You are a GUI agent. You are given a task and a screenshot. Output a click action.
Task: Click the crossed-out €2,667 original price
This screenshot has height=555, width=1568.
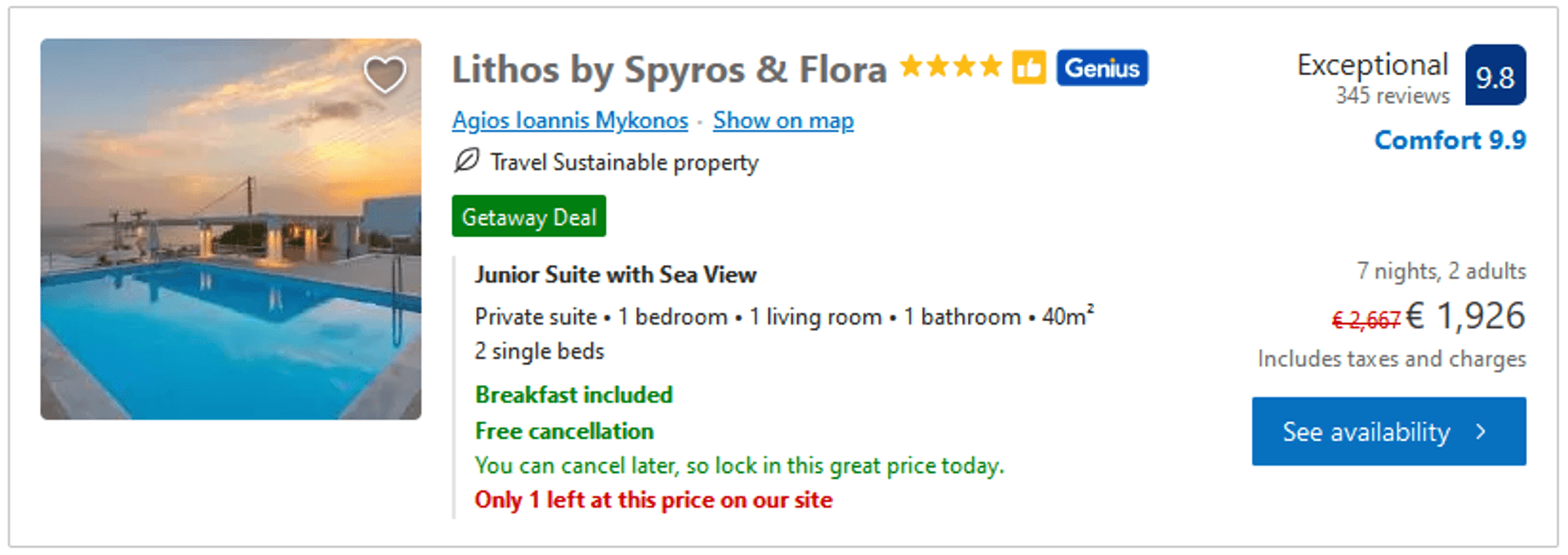[x=1365, y=320]
